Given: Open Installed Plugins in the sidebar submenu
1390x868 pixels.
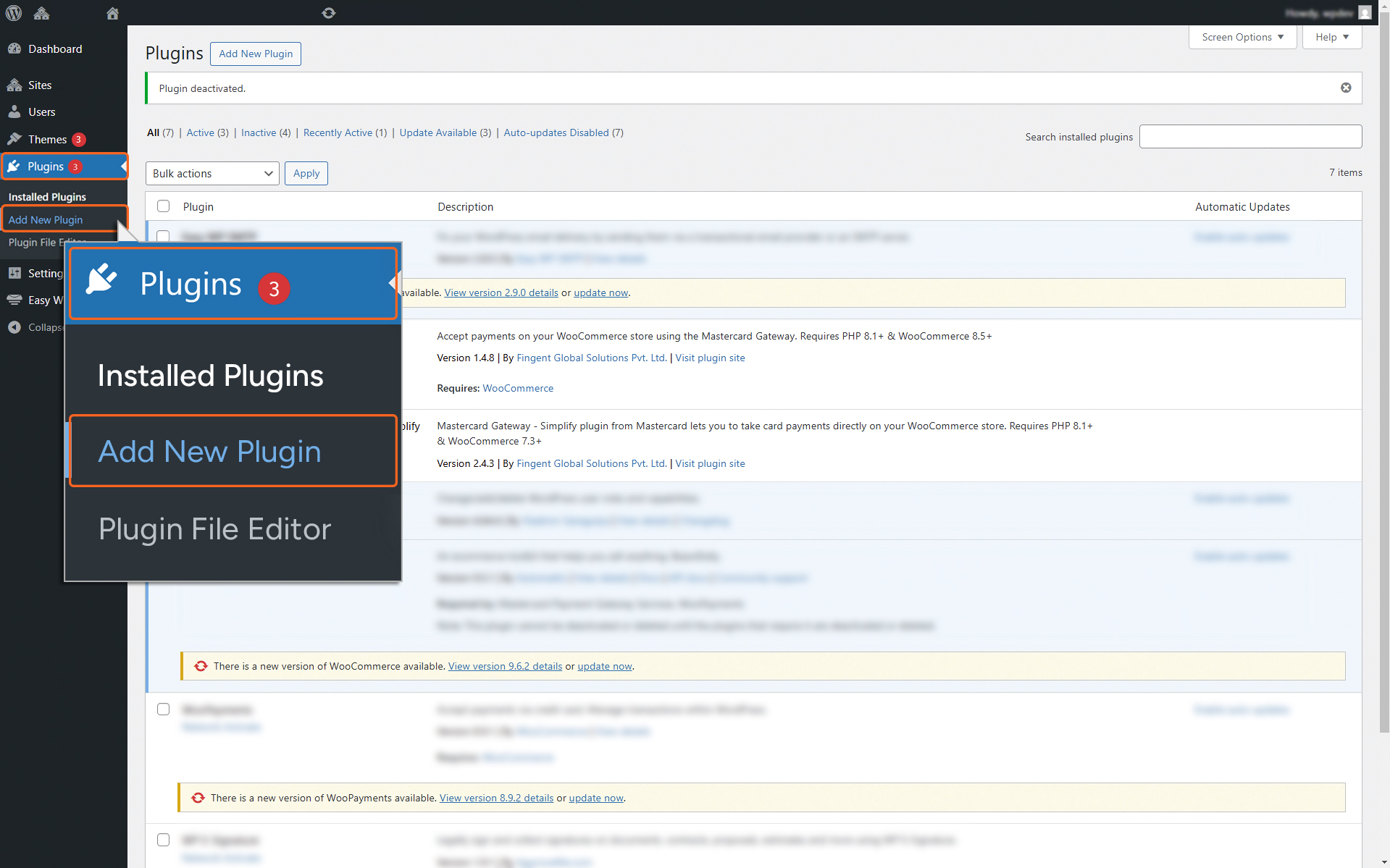Looking at the screenshot, I should tap(47, 197).
